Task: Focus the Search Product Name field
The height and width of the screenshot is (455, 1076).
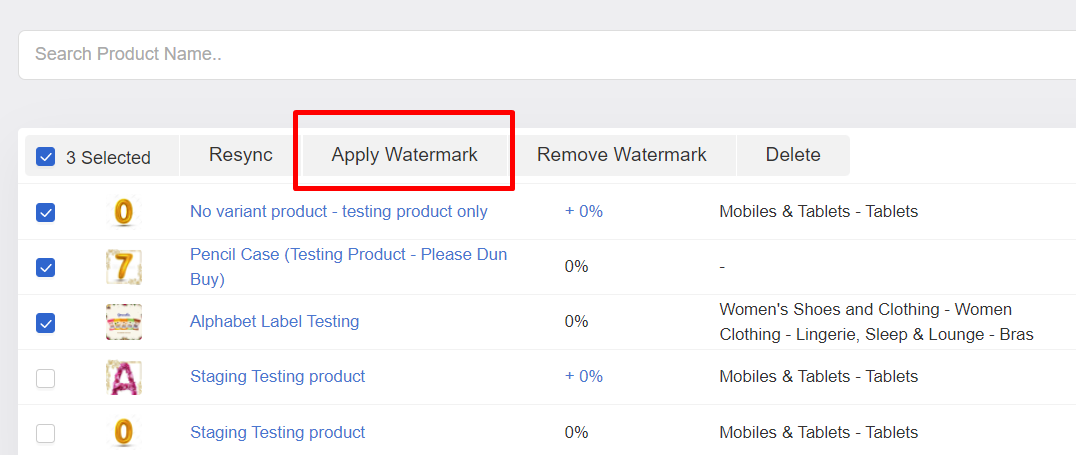Action: [x=547, y=54]
